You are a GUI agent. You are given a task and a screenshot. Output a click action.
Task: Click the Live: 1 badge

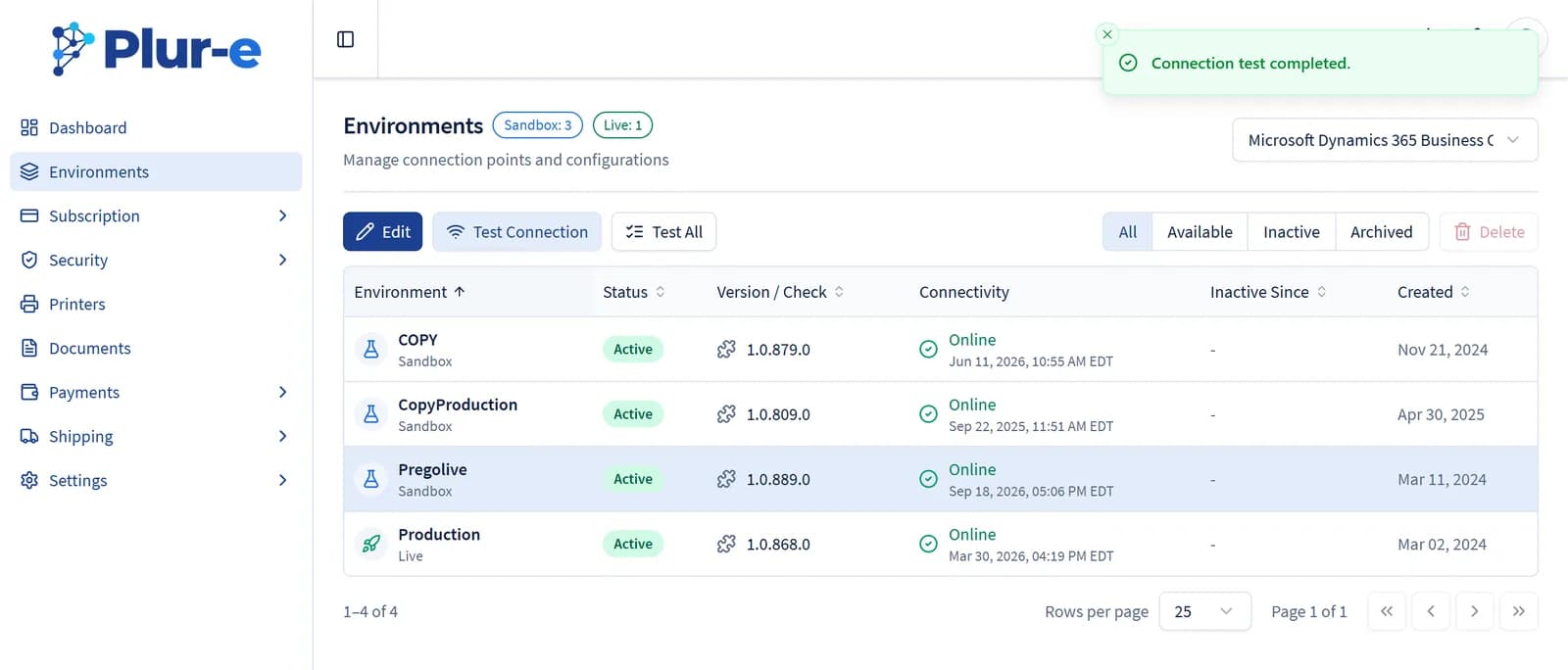[622, 125]
